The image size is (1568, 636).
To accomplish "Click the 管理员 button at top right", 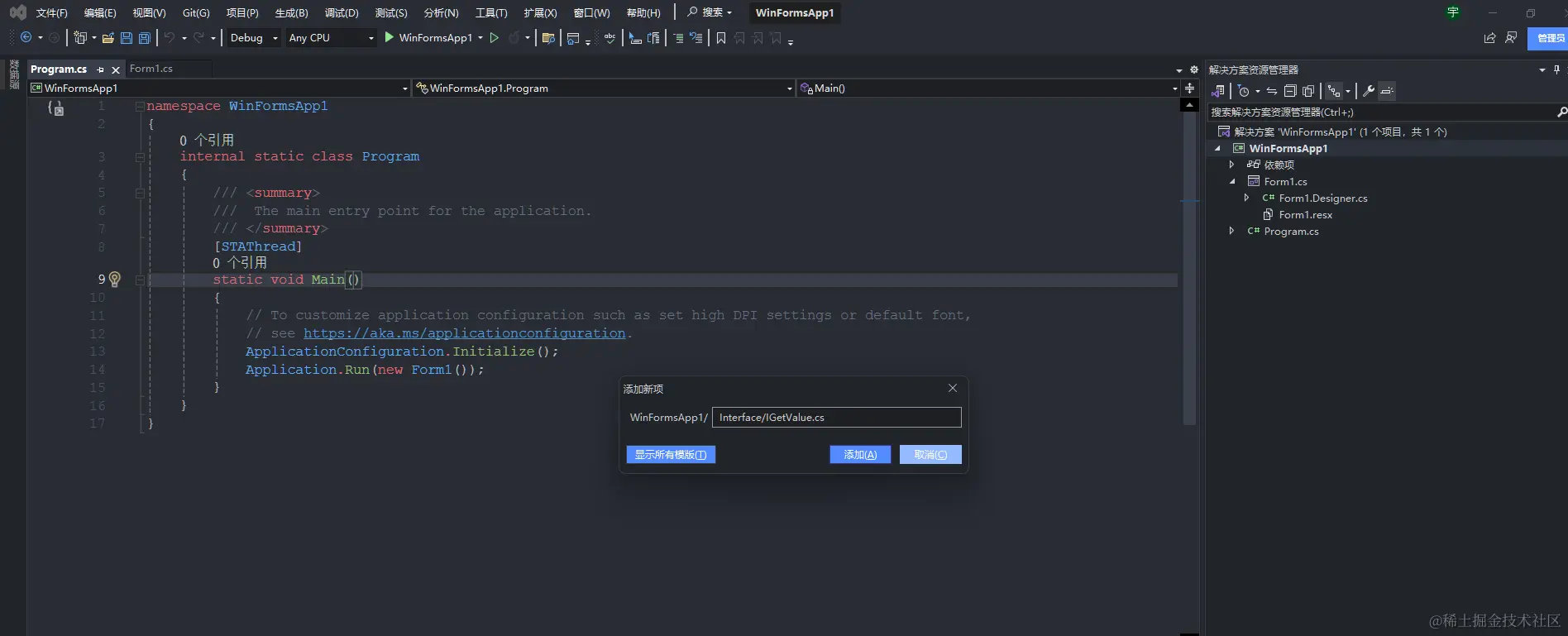I will click(x=1548, y=38).
